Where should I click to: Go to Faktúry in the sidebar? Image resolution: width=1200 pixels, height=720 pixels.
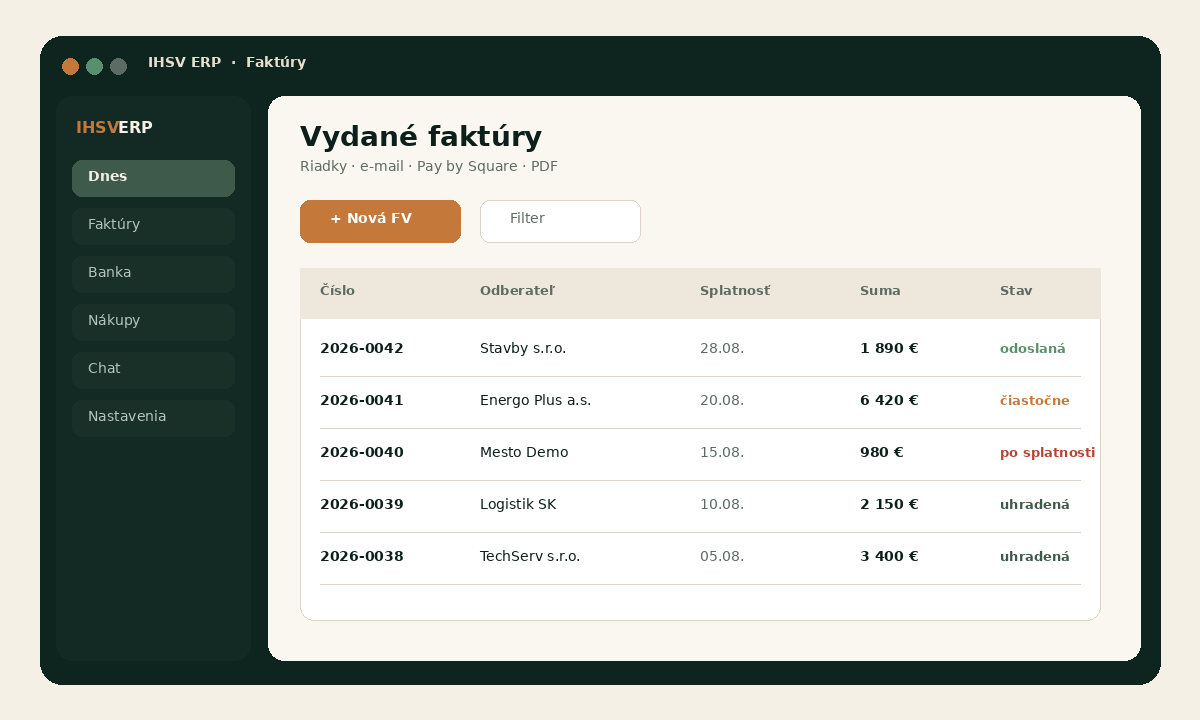pos(153,226)
